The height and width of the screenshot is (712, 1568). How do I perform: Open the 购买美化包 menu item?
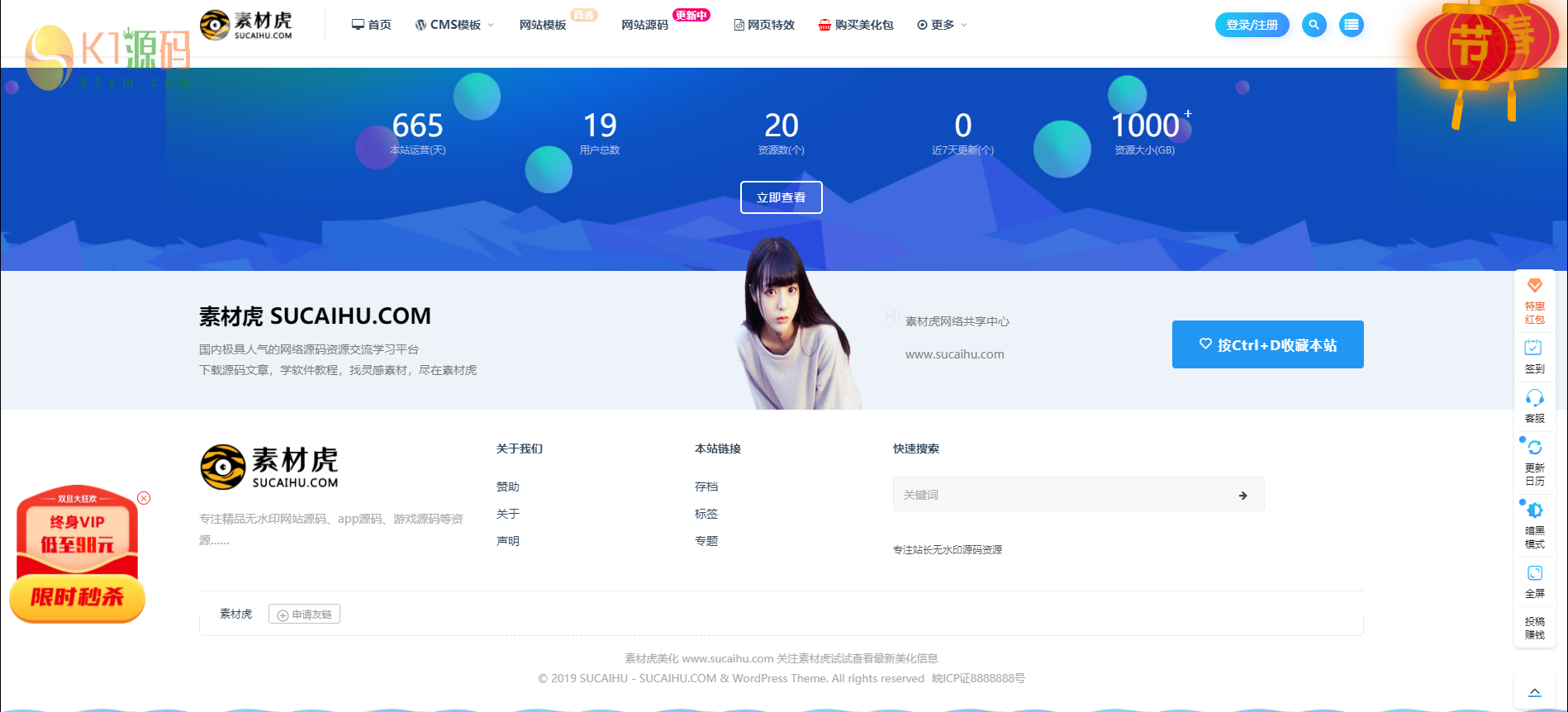pyautogui.click(x=856, y=25)
